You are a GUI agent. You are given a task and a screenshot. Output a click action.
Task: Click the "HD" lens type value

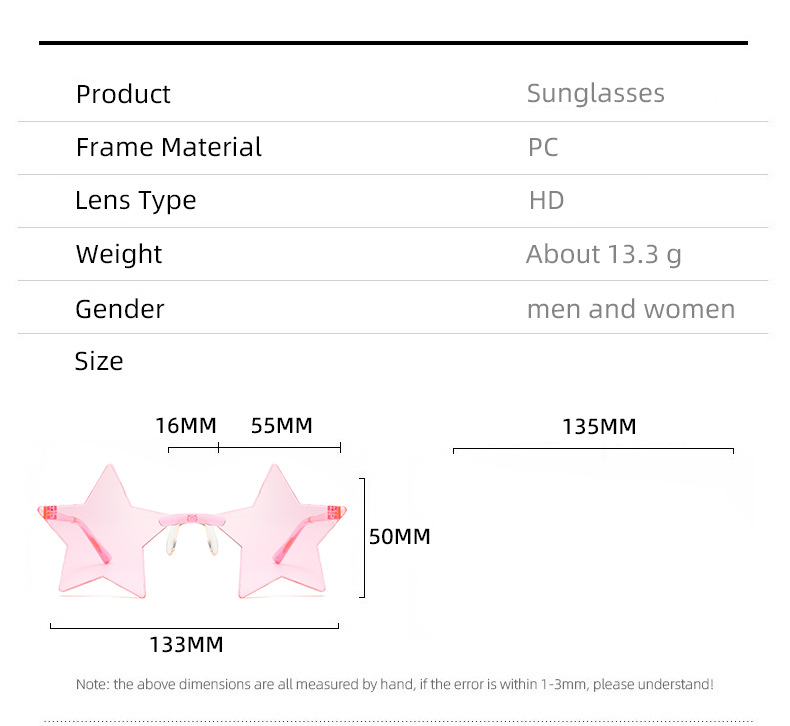(x=546, y=200)
